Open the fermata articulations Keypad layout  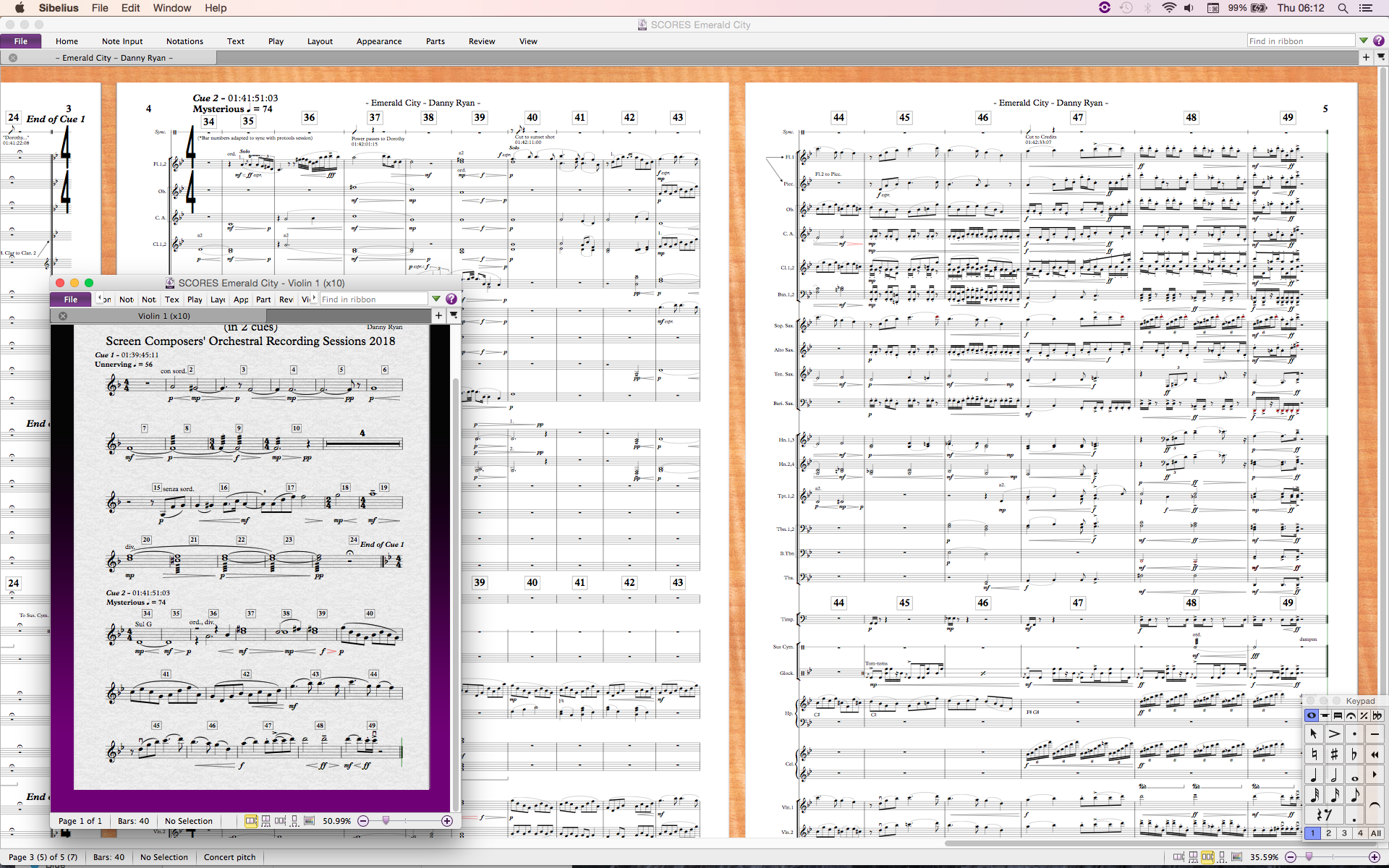(x=1351, y=715)
